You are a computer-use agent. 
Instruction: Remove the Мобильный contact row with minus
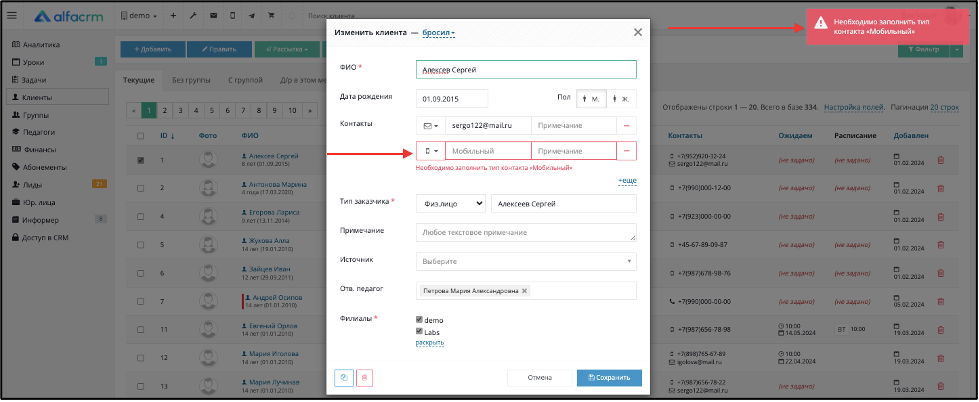pyautogui.click(x=626, y=151)
